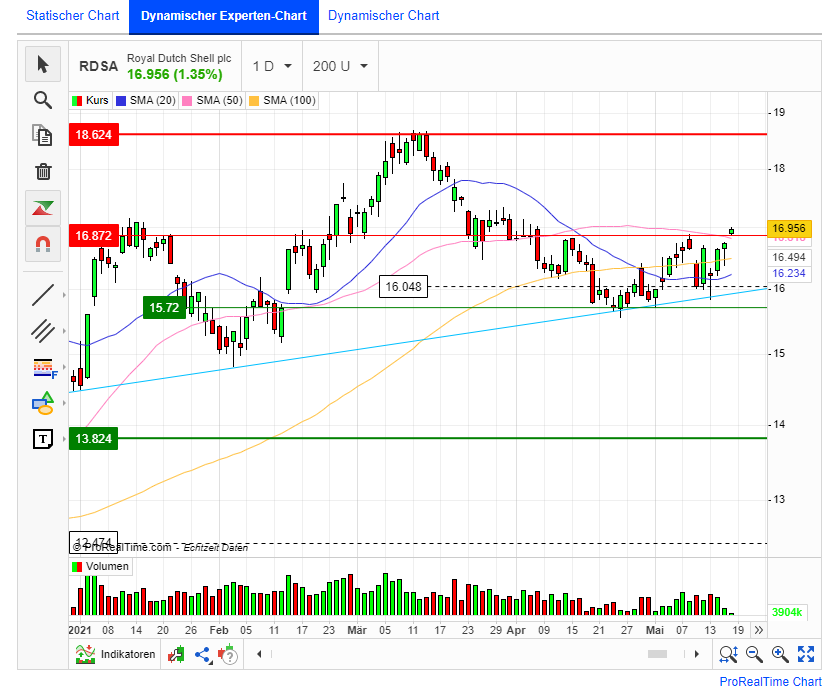Select the shapes drawing tool
Viewport: 840px width, 693px height.
[43, 403]
